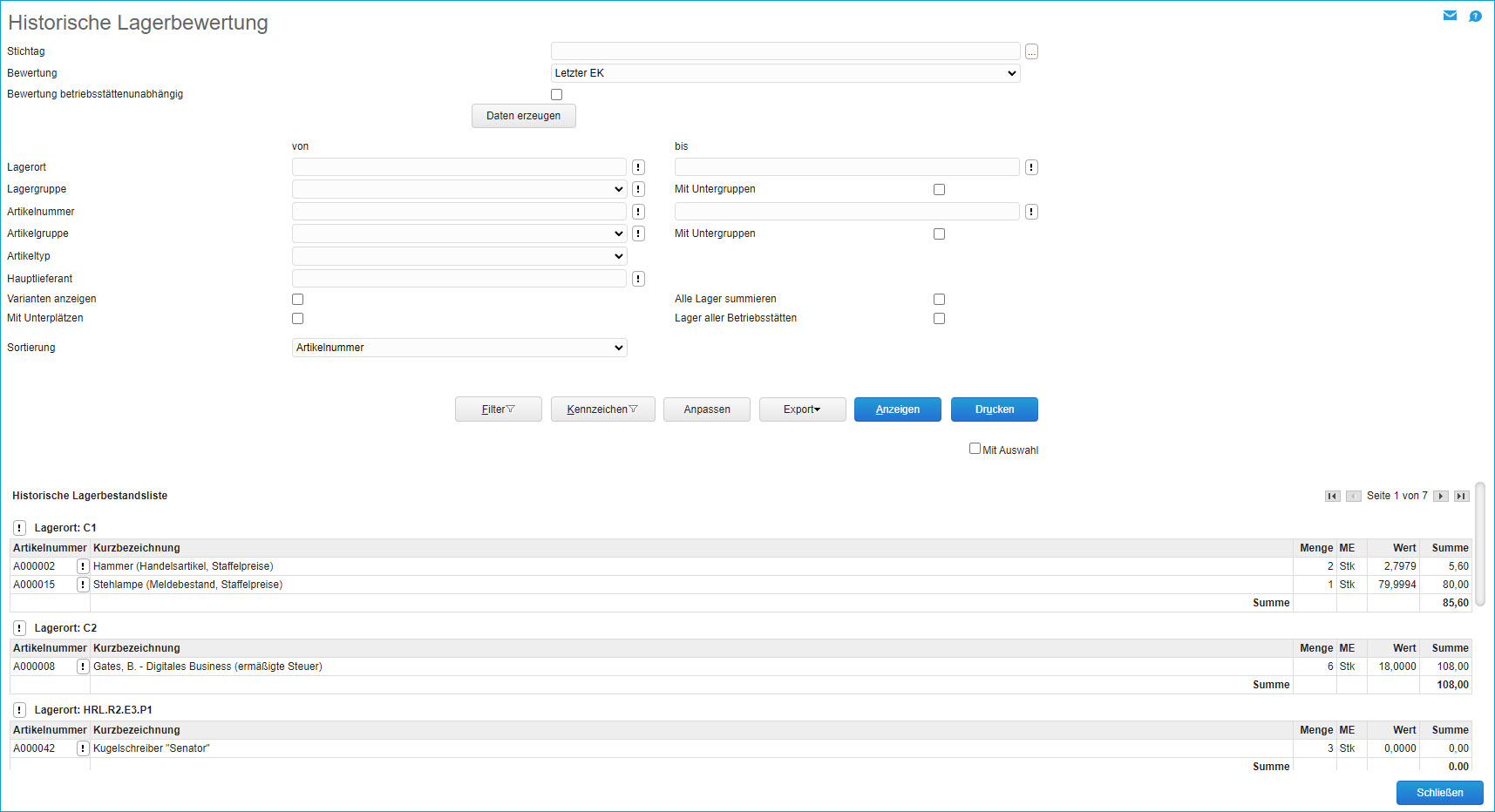Click article number A000002
1495x812 pixels.
pos(34,566)
